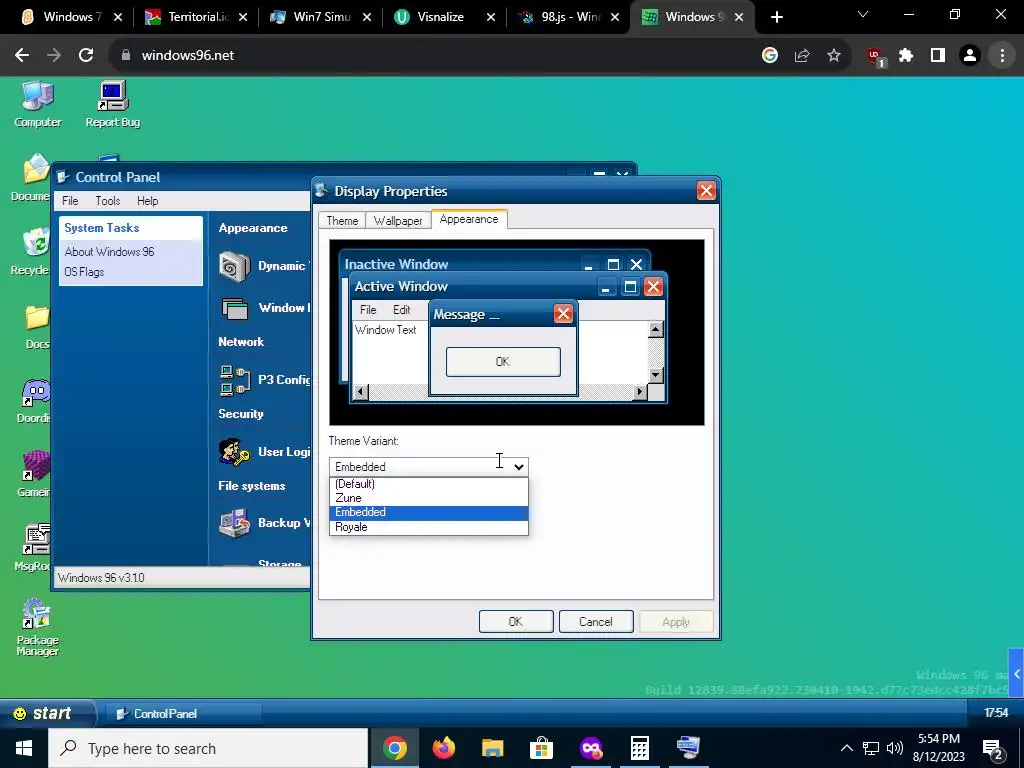This screenshot has width=1024, height=768.
Task: Reload the windows96.net page
Action: coord(86,56)
